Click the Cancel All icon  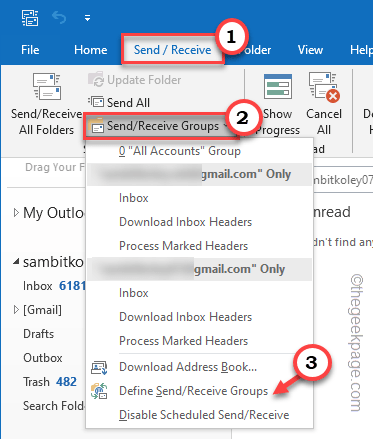pyautogui.click(x=324, y=87)
